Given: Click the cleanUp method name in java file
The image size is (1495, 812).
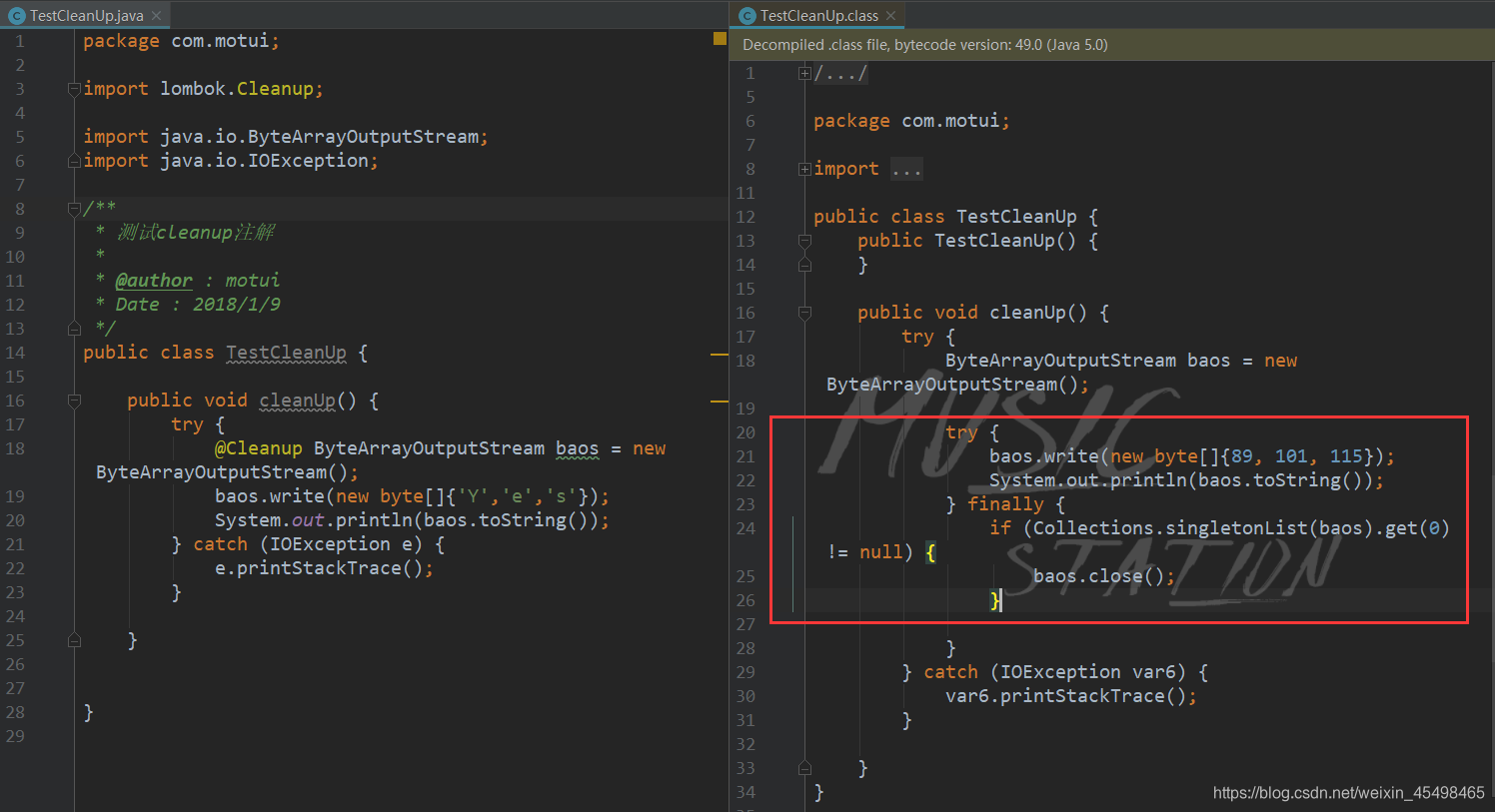Looking at the screenshot, I should (x=297, y=401).
